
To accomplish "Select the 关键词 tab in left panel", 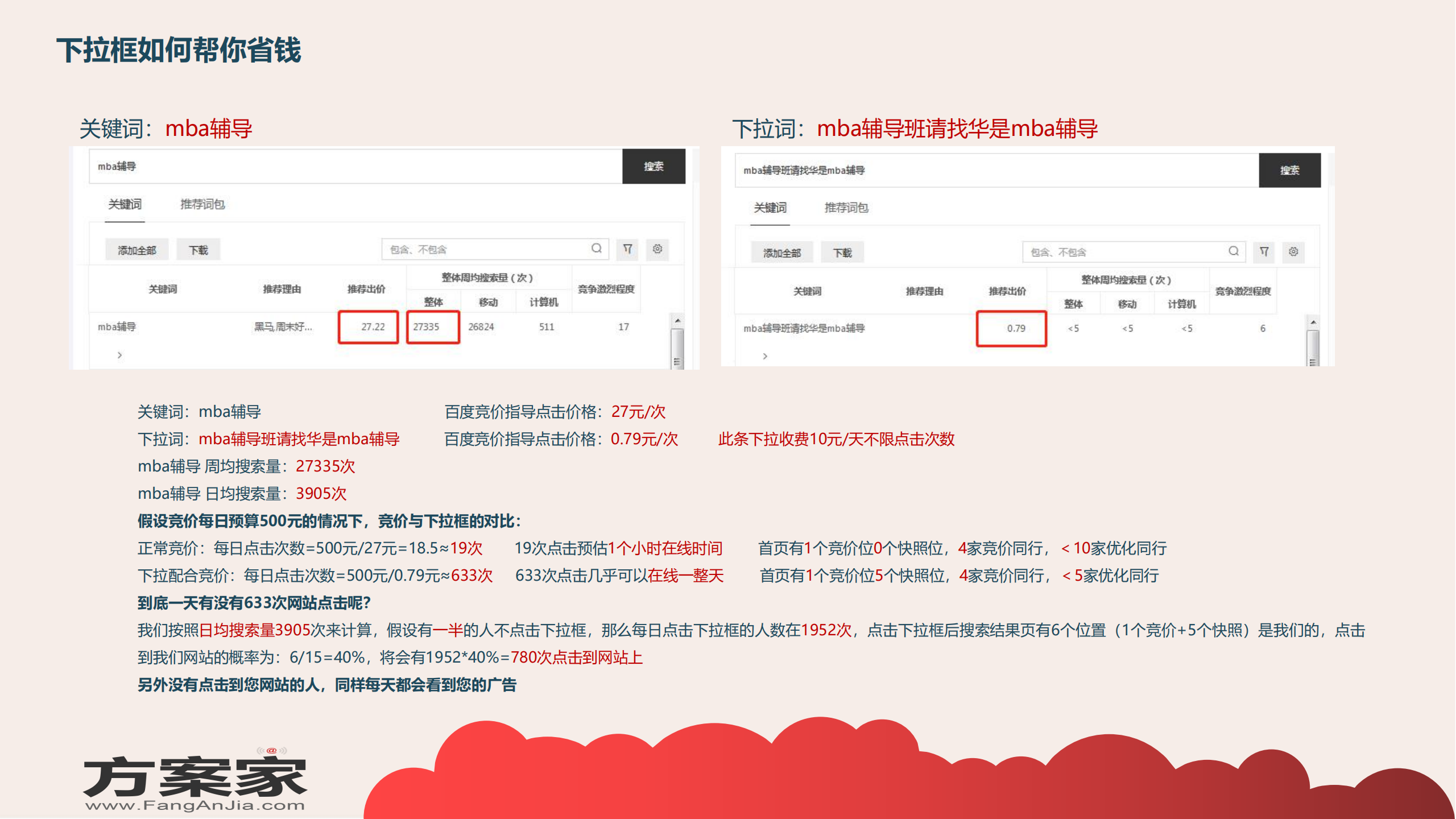I will click(x=125, y=204).
